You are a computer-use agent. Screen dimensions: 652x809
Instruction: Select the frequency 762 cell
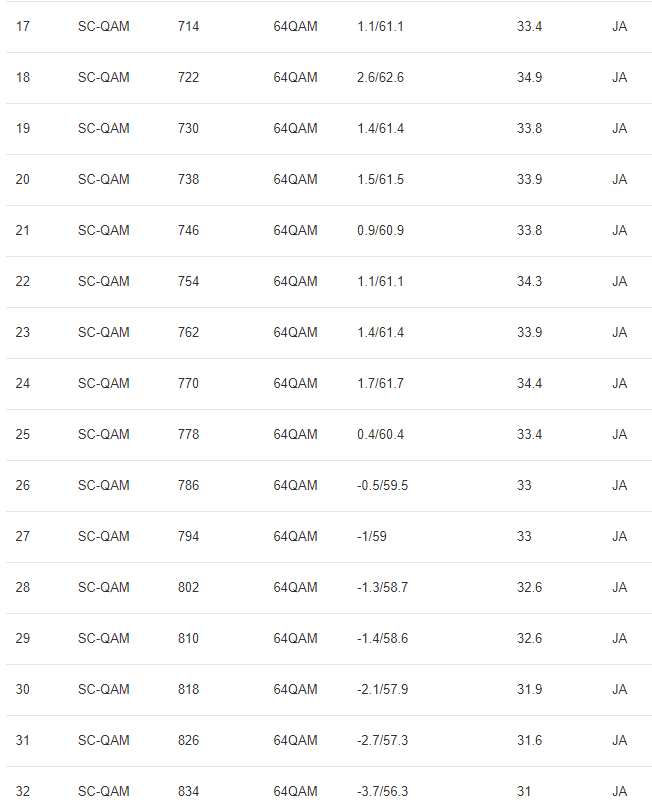(x=188, y=332)
